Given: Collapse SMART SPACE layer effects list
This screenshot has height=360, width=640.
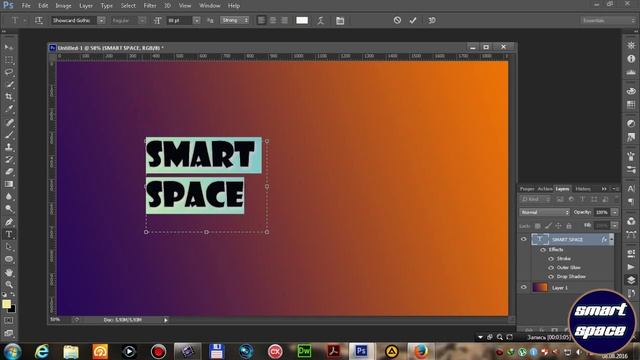Looking at the screenshot, I should [x=611, y=240].
